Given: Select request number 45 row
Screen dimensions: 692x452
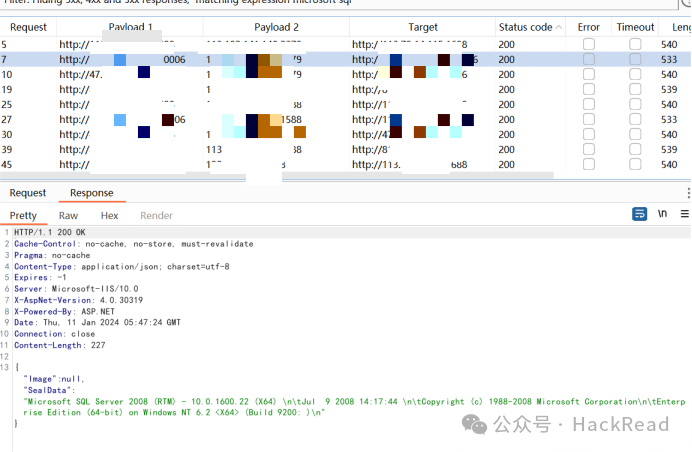Looking at the screenshot, I should (x=346, y=164).
